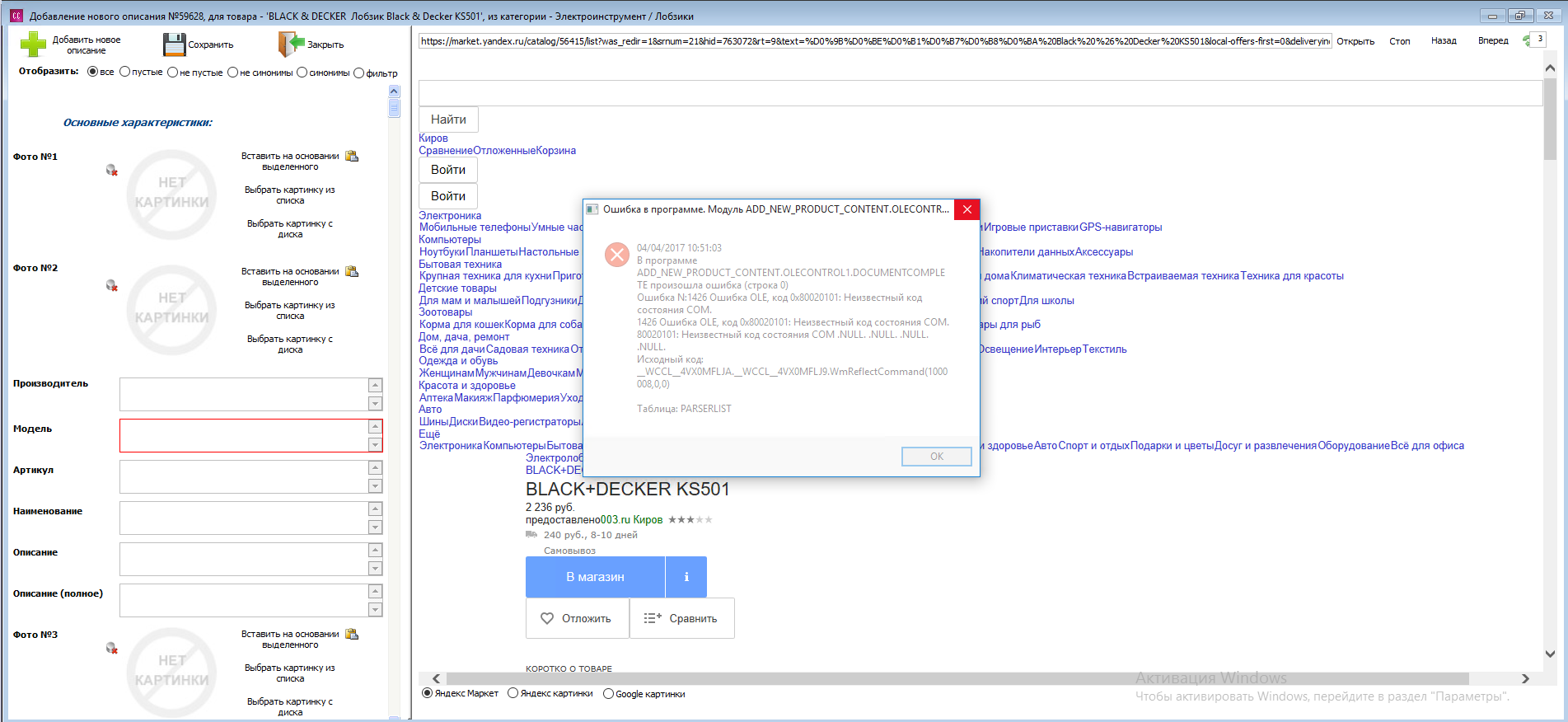The width and height of the screenshot is (1568, 722).
Task: Click the Наименование input field
Action: click(x=244, y=518)
